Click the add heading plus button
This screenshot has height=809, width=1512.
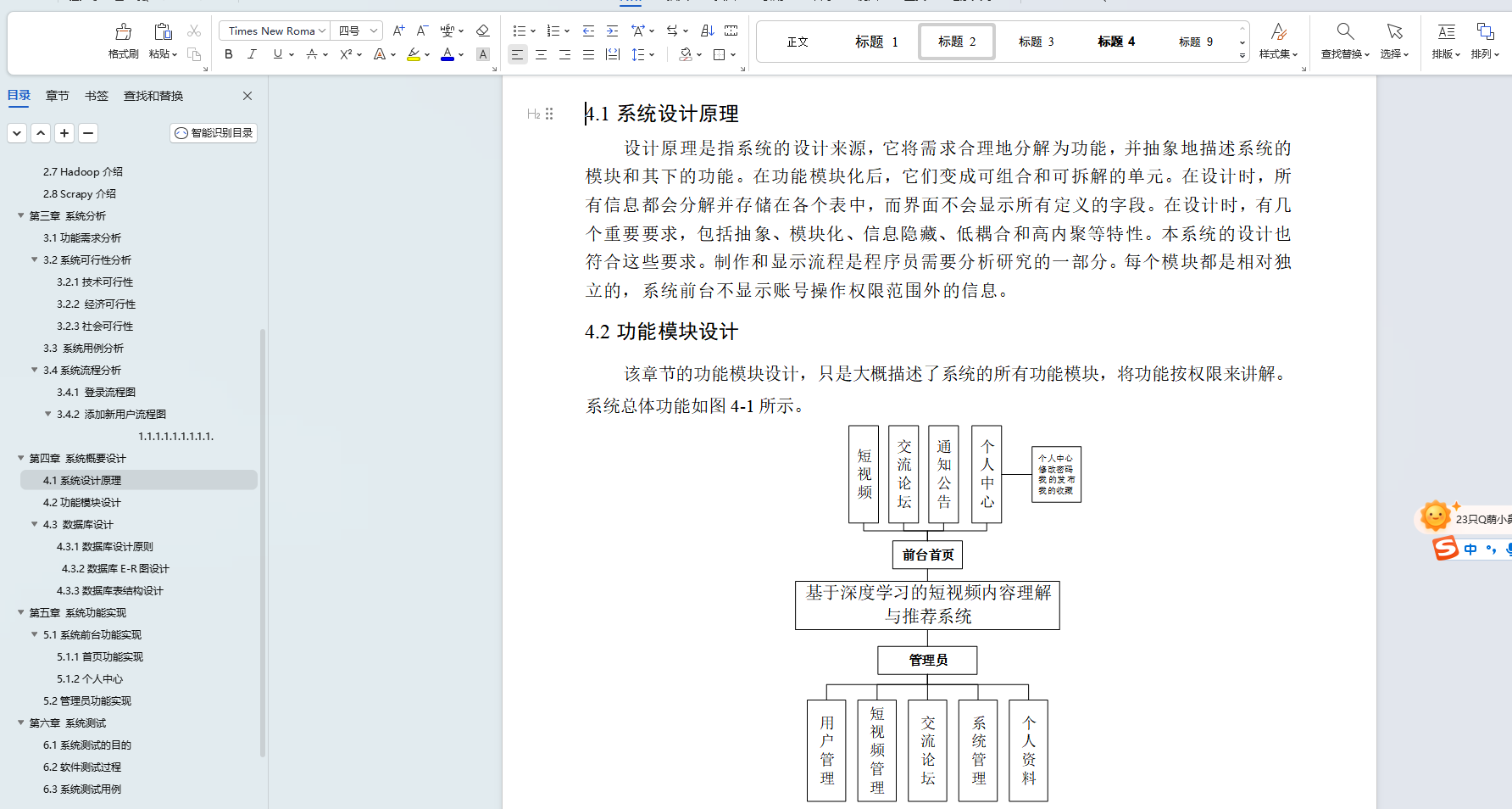coord(64,133)
